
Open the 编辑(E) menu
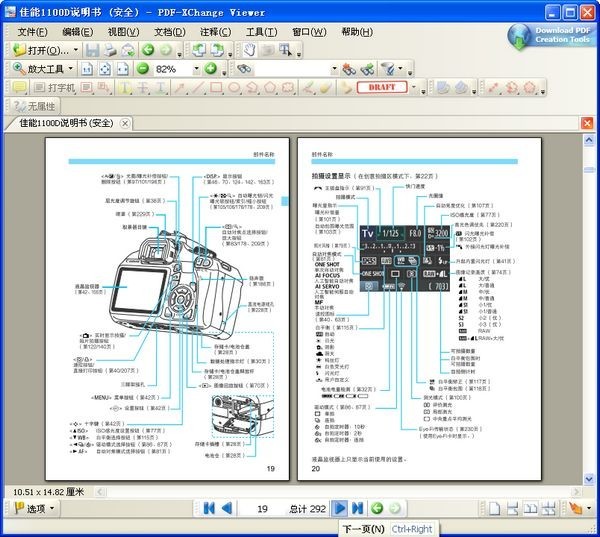pos(78,32)
